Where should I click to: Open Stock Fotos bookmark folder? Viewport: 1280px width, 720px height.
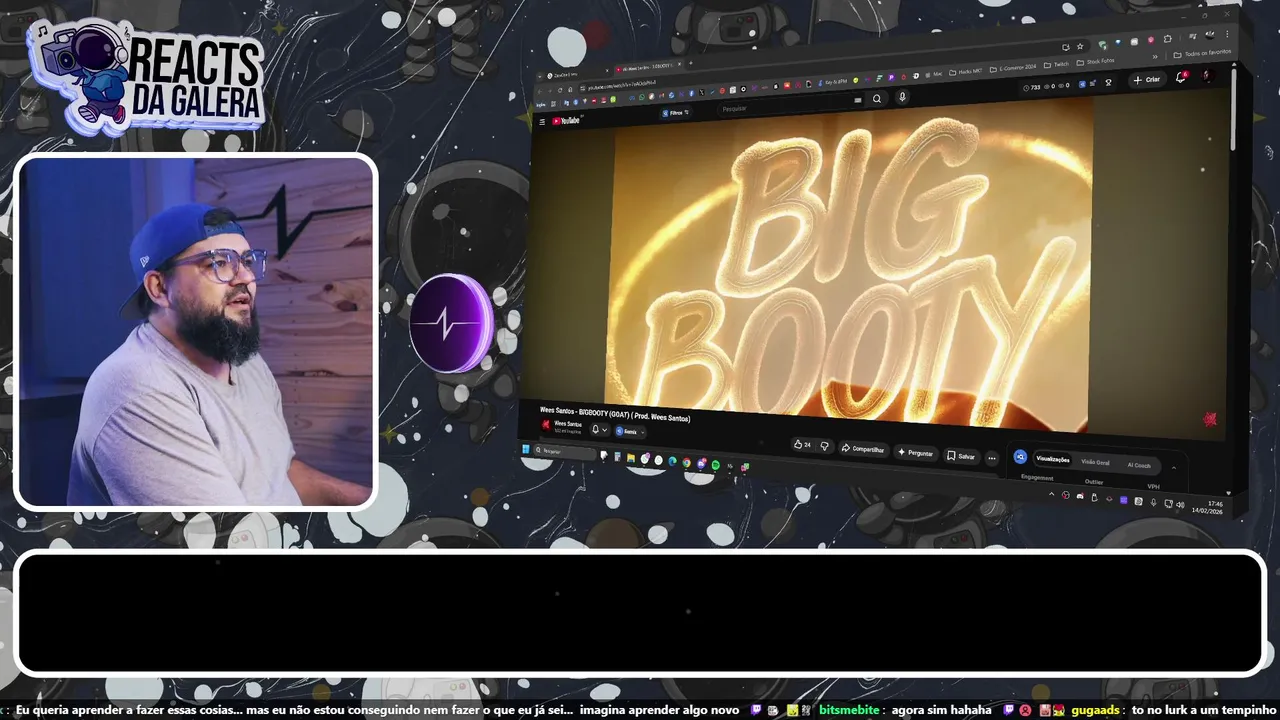coord(1095,61)
